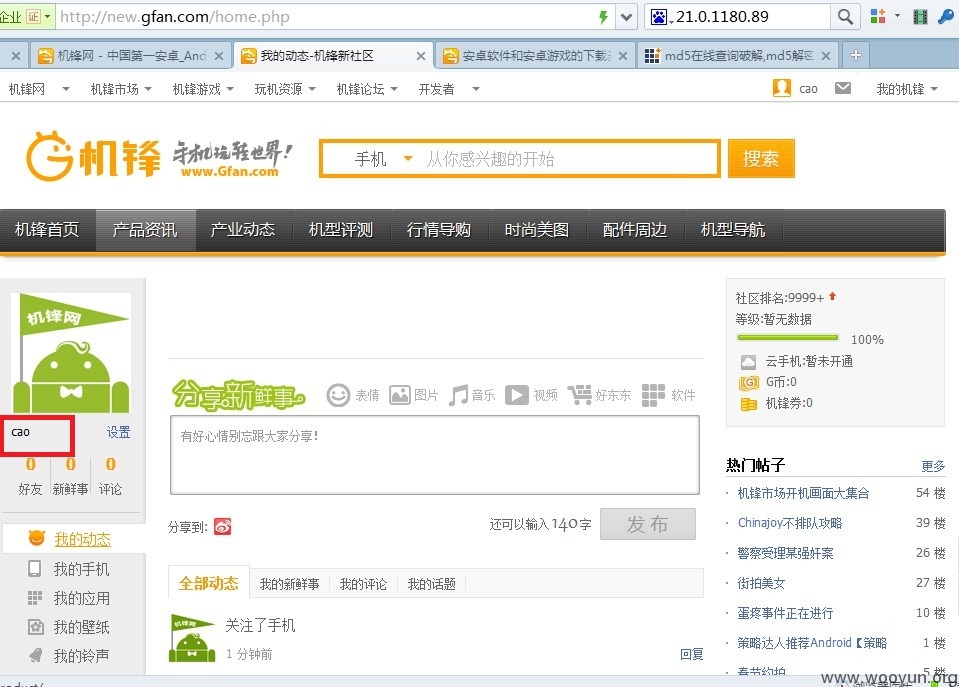Click 更多 beside 热门帖子

pos(933,466)
